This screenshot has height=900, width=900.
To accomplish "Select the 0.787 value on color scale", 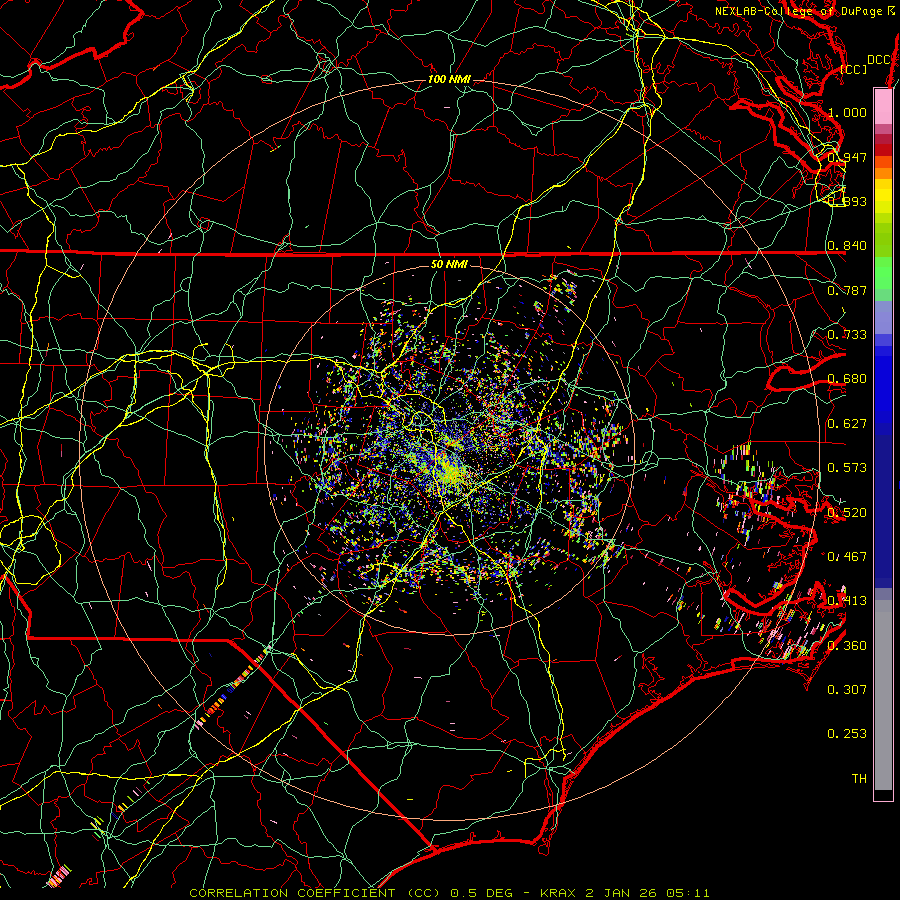I will pos(847,290).
